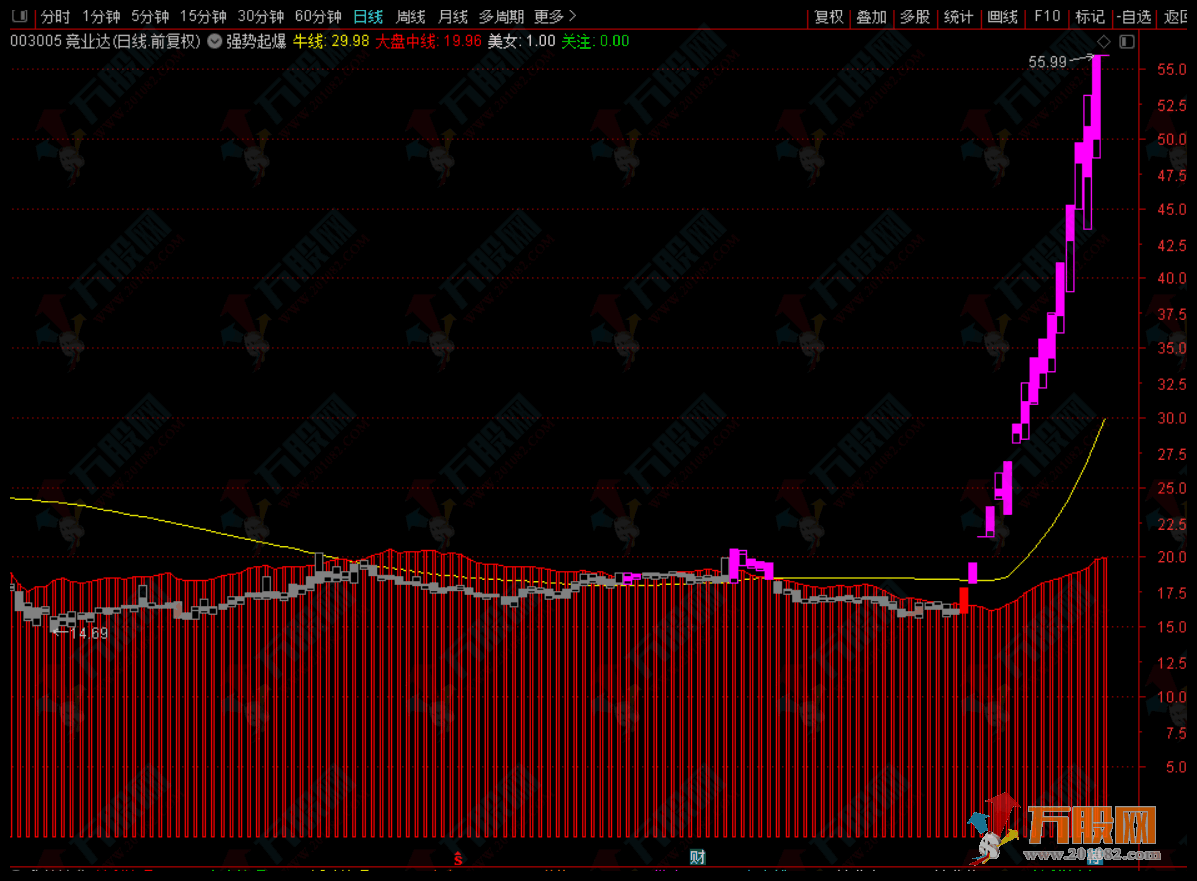
Task: Click the 14.69 low price label
Action: (89, 633)
